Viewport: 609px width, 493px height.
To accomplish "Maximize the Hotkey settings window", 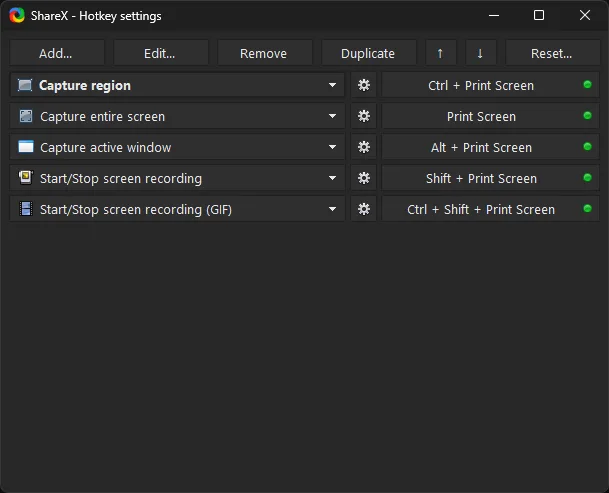I will [x=539, y=16].
